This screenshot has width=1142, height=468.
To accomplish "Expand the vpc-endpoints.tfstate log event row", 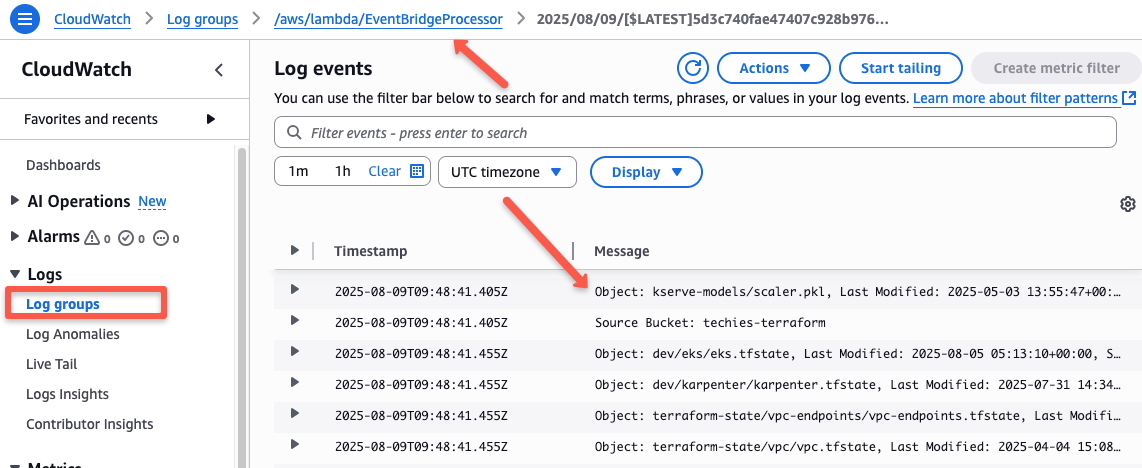I will point(294,413).
